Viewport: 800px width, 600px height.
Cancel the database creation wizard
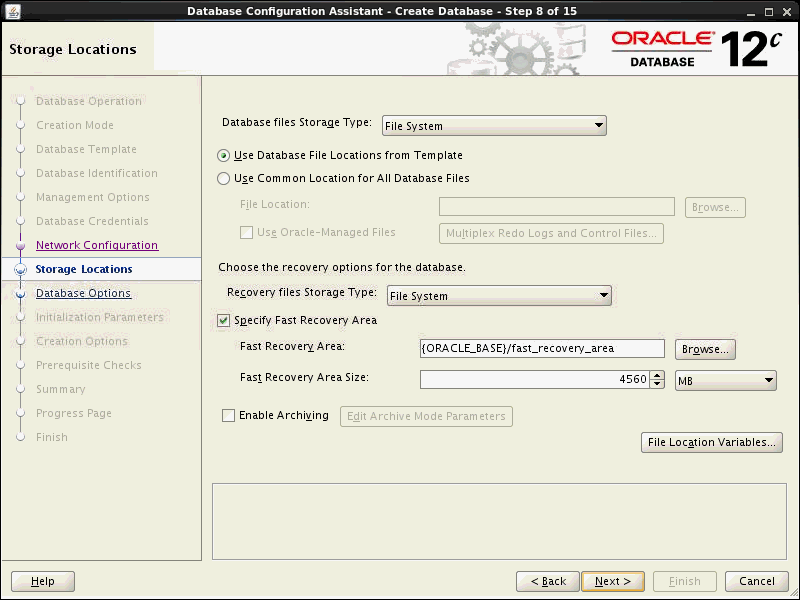[757, 581]
